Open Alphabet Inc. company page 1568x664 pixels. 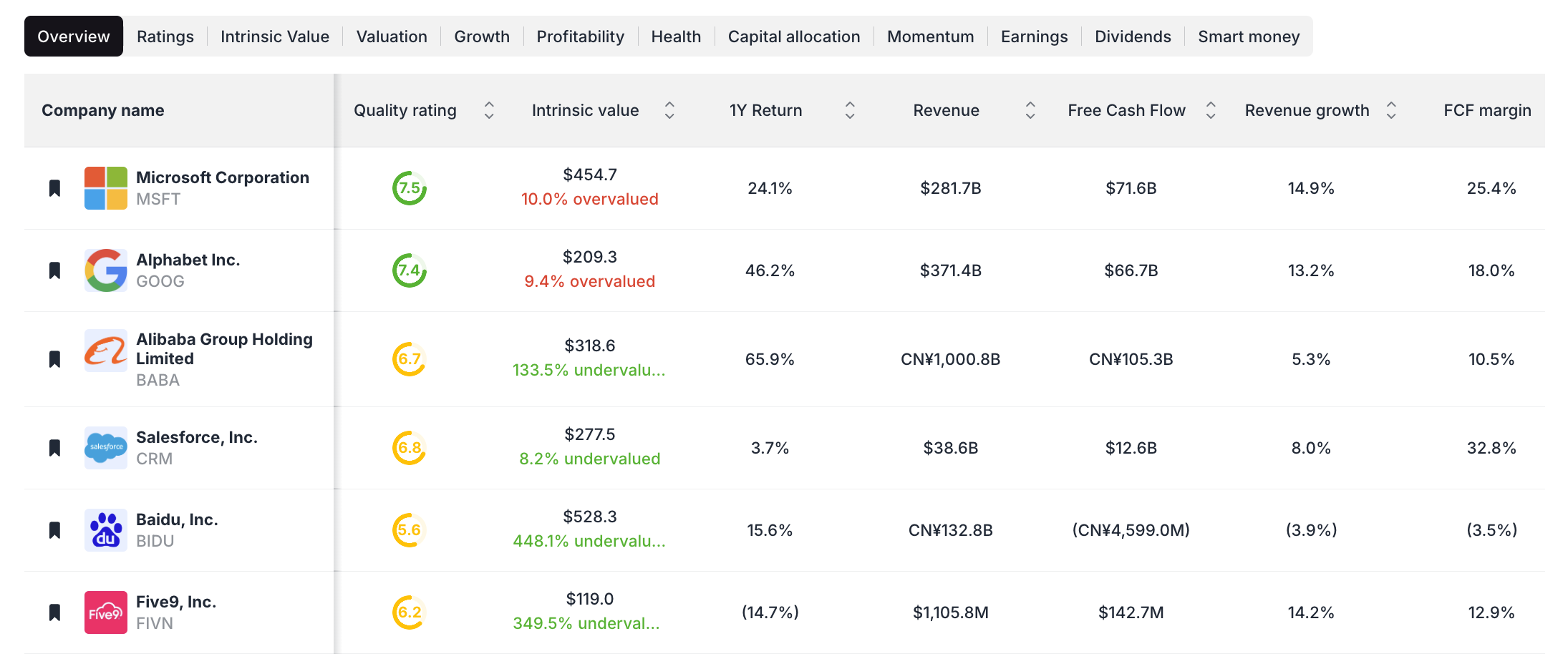pyautogui.click(x=188, y=260)
